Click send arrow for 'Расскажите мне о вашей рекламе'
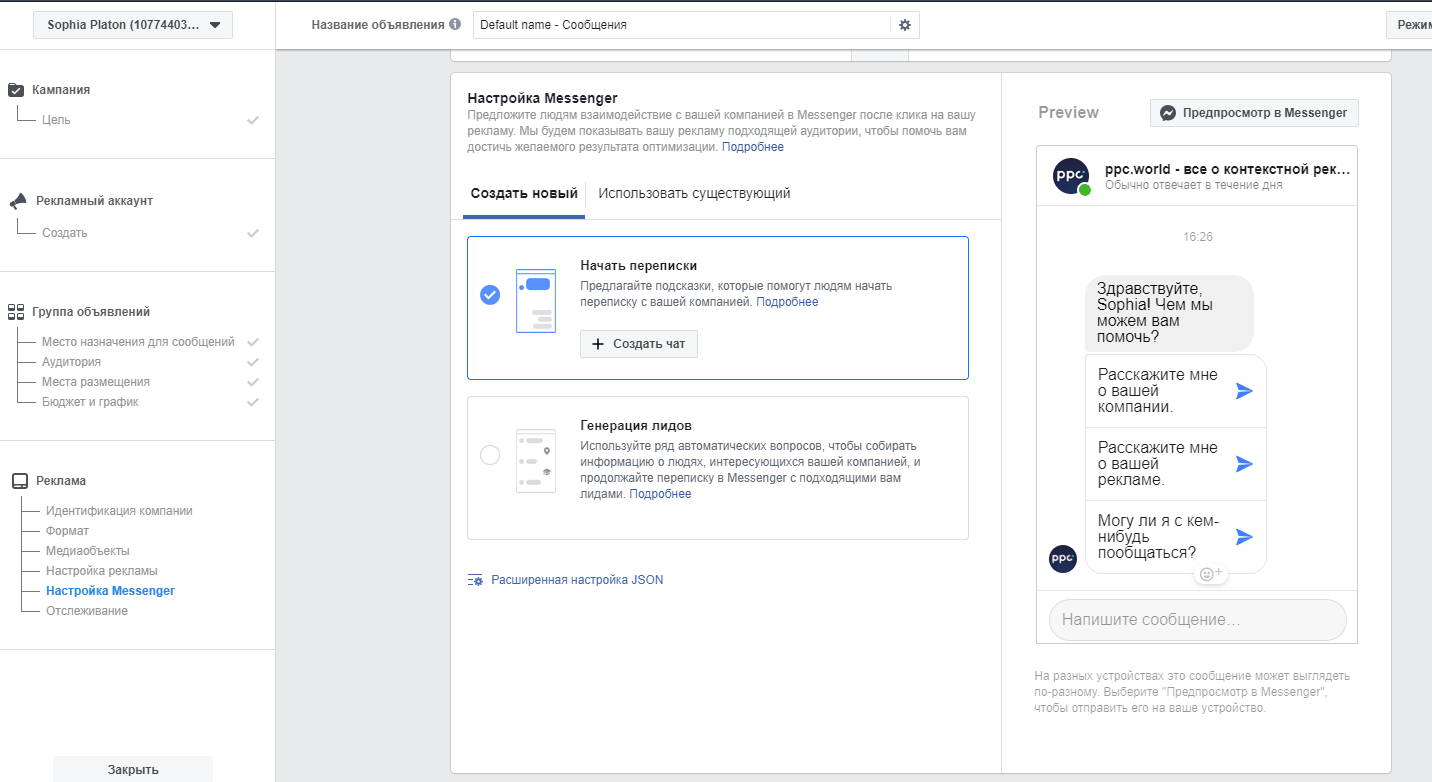1432x782 pixels. click(1244, 464)
